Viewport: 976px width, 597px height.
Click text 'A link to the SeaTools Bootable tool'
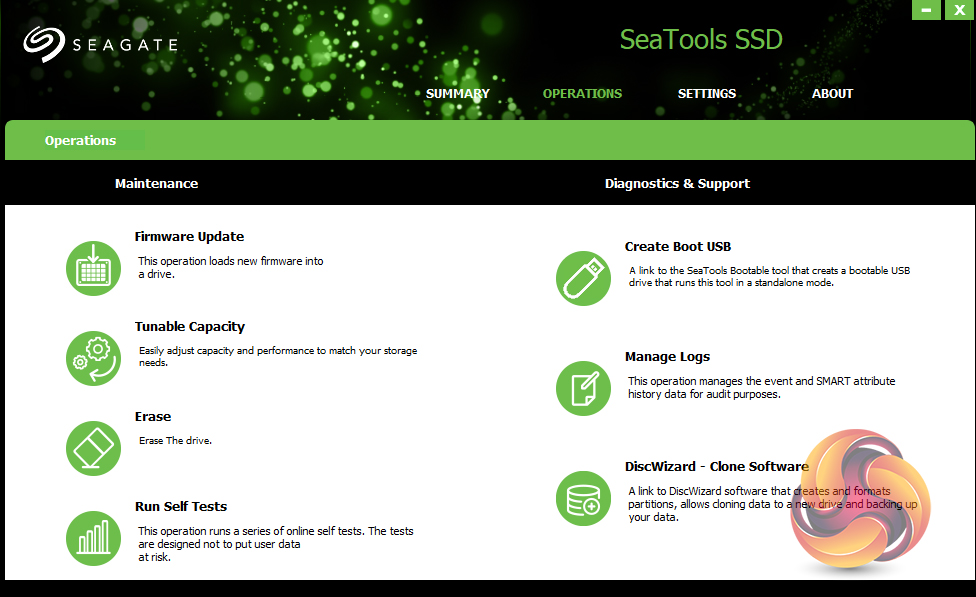tap(709, 271)
